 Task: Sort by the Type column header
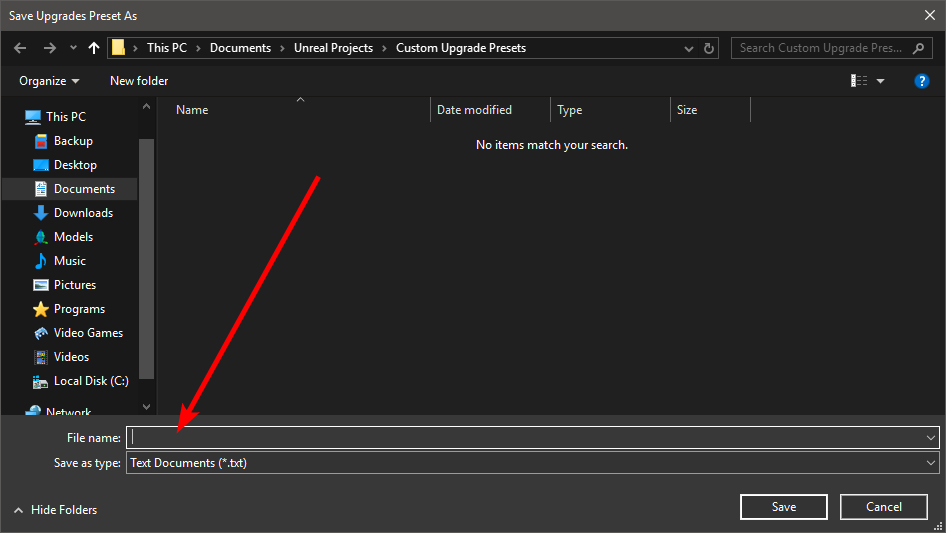[570, 110]
